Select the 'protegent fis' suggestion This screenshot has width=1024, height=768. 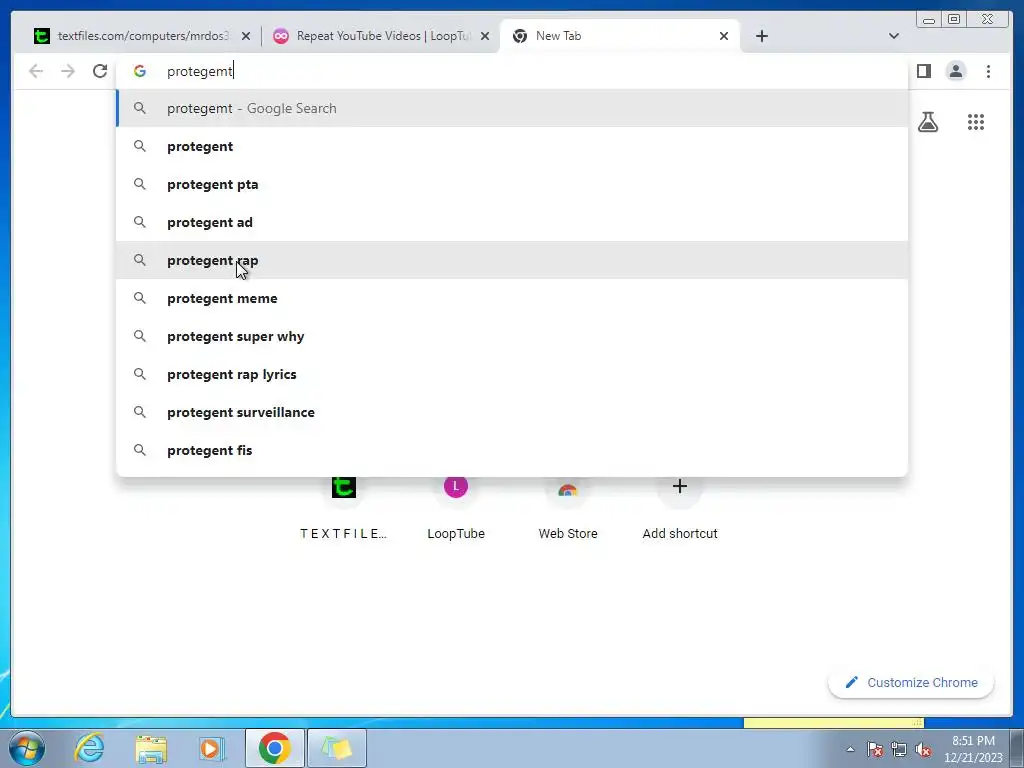(x=512, y=450)
